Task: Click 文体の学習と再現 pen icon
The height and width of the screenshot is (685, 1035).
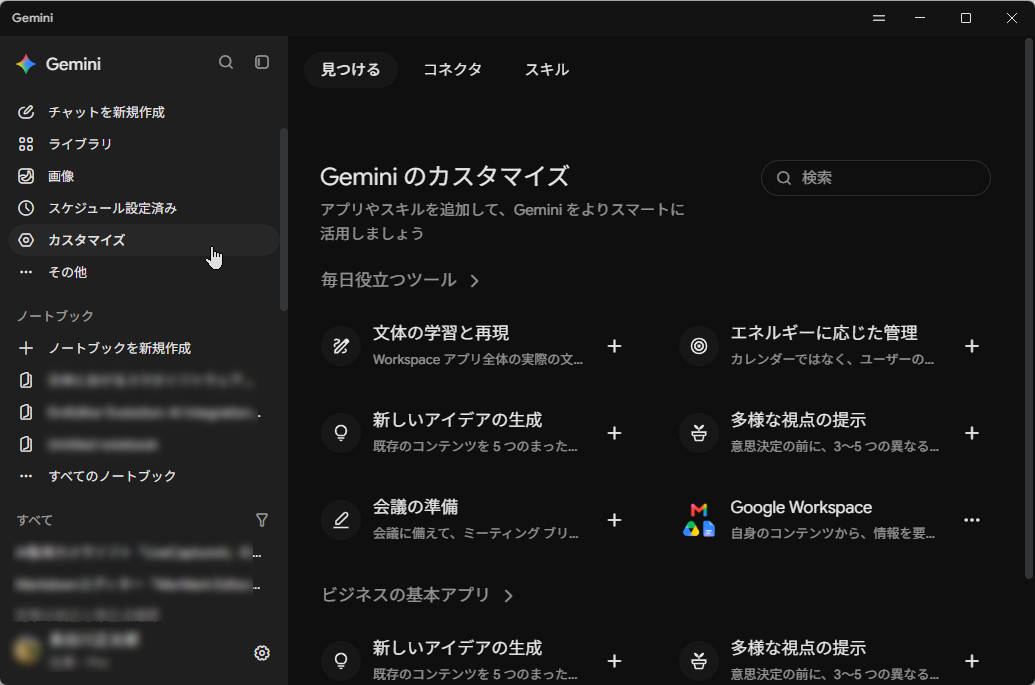Action: pyautogui.click(x=341, y=346)
